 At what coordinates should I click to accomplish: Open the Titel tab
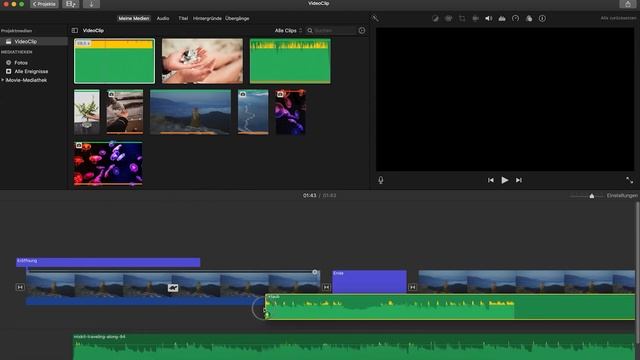point(183,18)
